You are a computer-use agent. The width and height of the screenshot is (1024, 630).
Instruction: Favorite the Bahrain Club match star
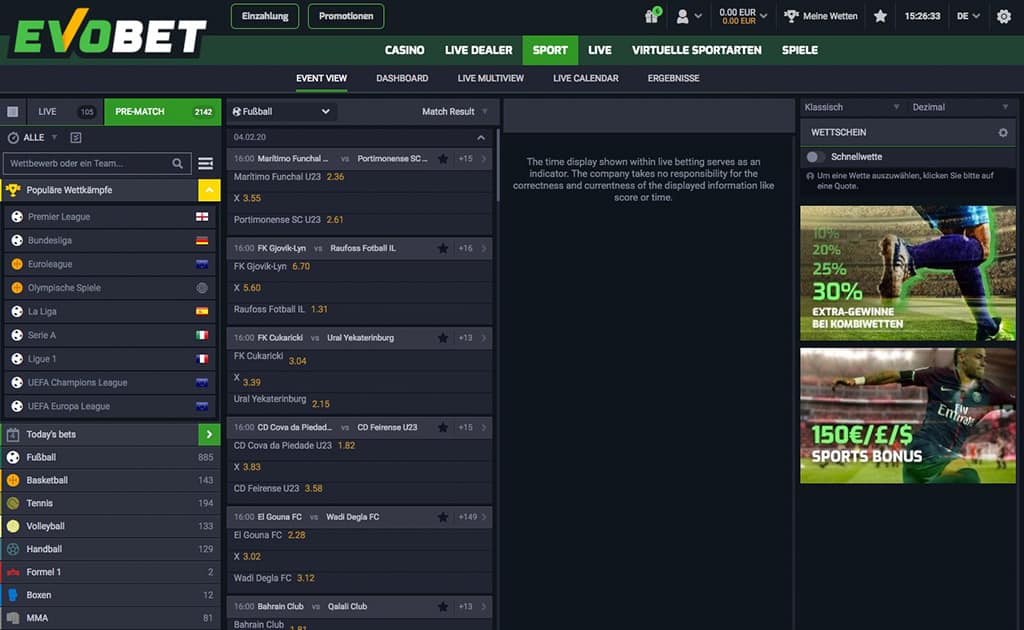443,606
